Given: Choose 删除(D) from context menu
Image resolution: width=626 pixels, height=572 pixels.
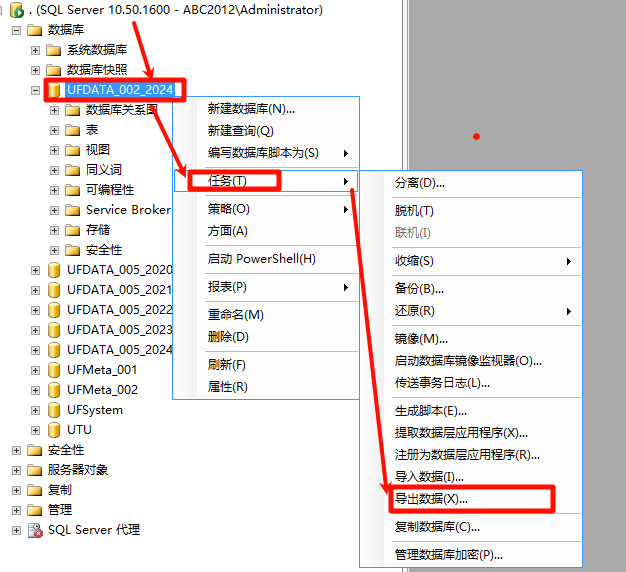Looking at the screenshot, I should point(266,337).
